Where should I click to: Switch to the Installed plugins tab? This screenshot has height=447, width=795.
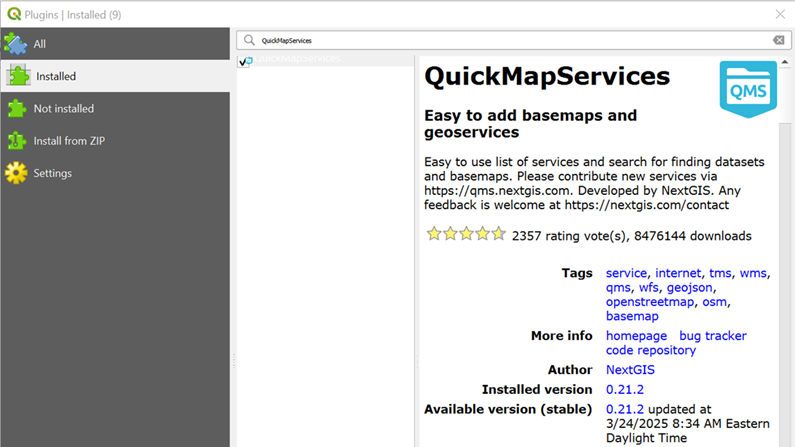(x=56, y=76)
